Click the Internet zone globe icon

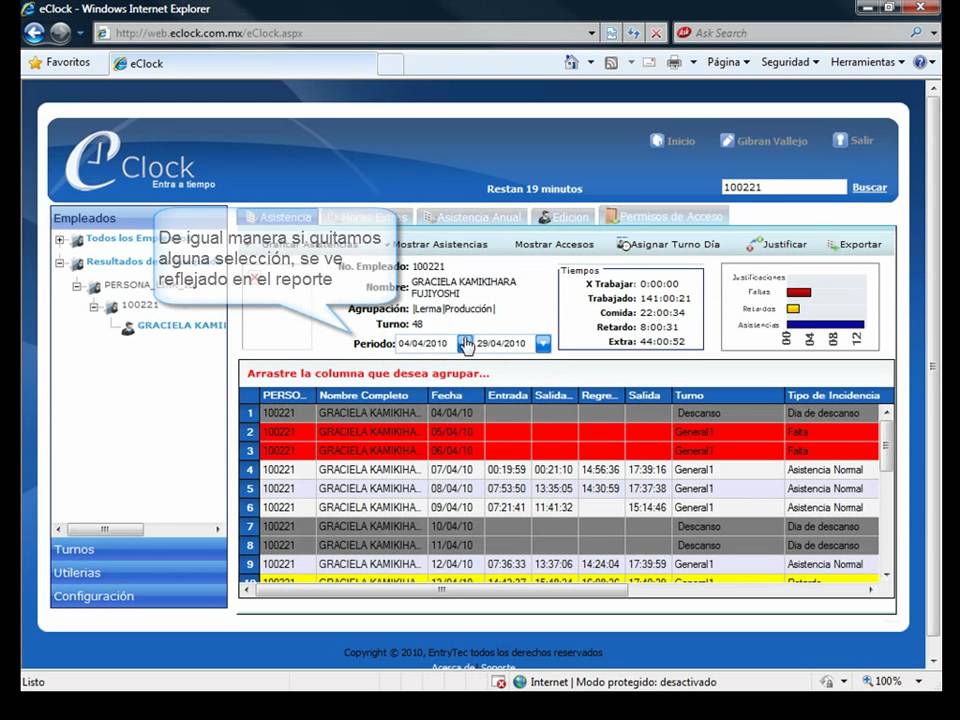coord(520,681)
